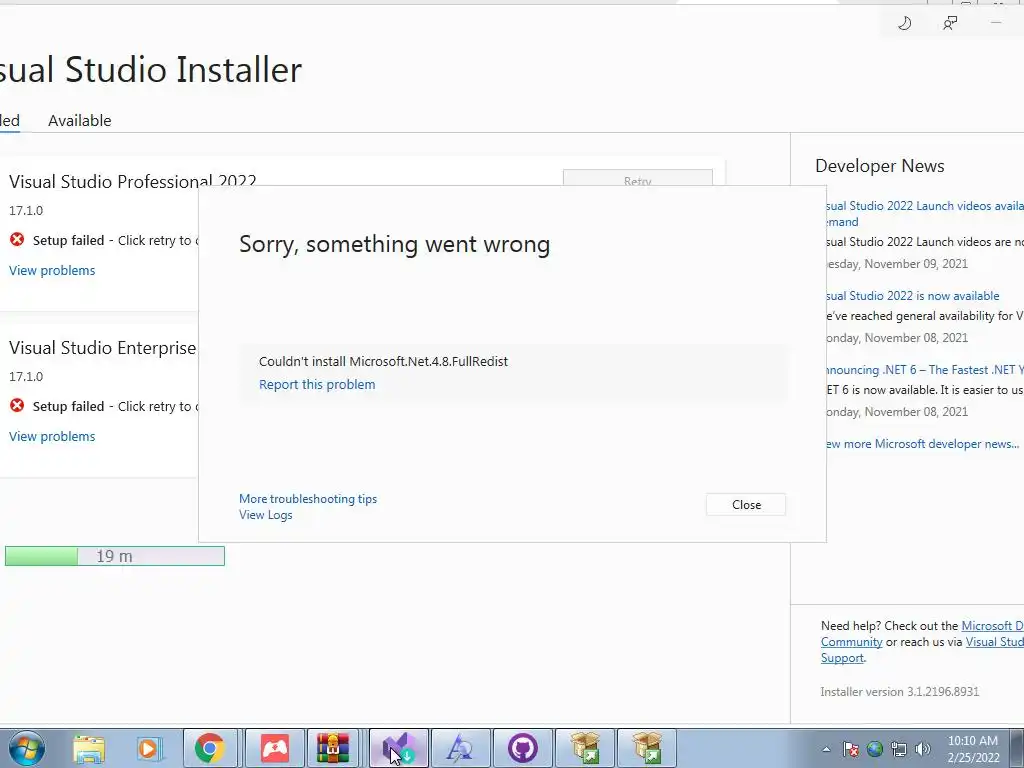Viewport: 1024px width, 768px height.
Task: Click the Visual Studio Professional 2022 product title
Action: 133,181
